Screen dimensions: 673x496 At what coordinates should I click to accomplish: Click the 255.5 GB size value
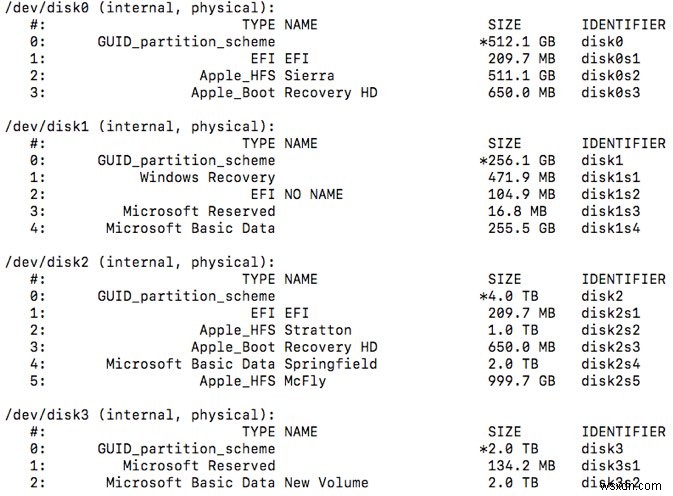pyautogui.click(x=521, y=227)
